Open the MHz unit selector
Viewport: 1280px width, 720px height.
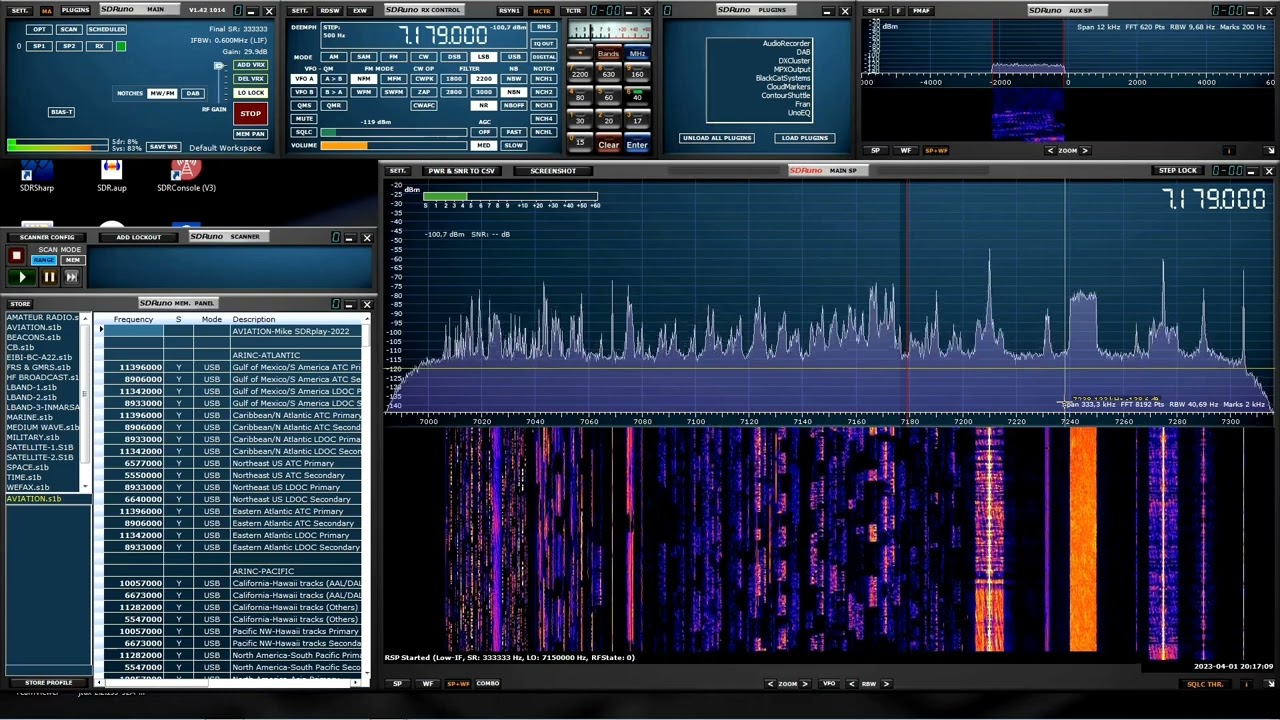click(637, 54)
